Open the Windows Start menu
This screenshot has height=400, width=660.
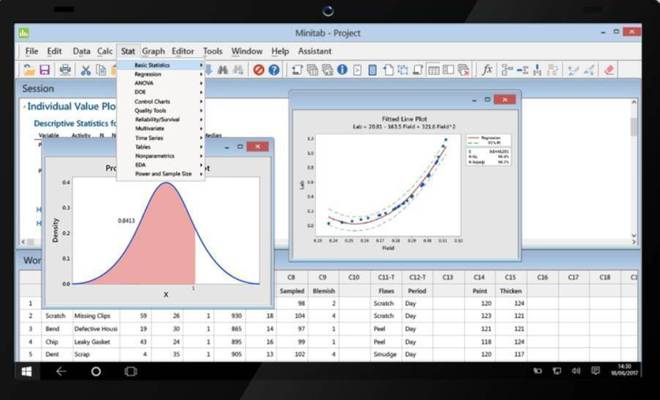[x=27, y=371]
